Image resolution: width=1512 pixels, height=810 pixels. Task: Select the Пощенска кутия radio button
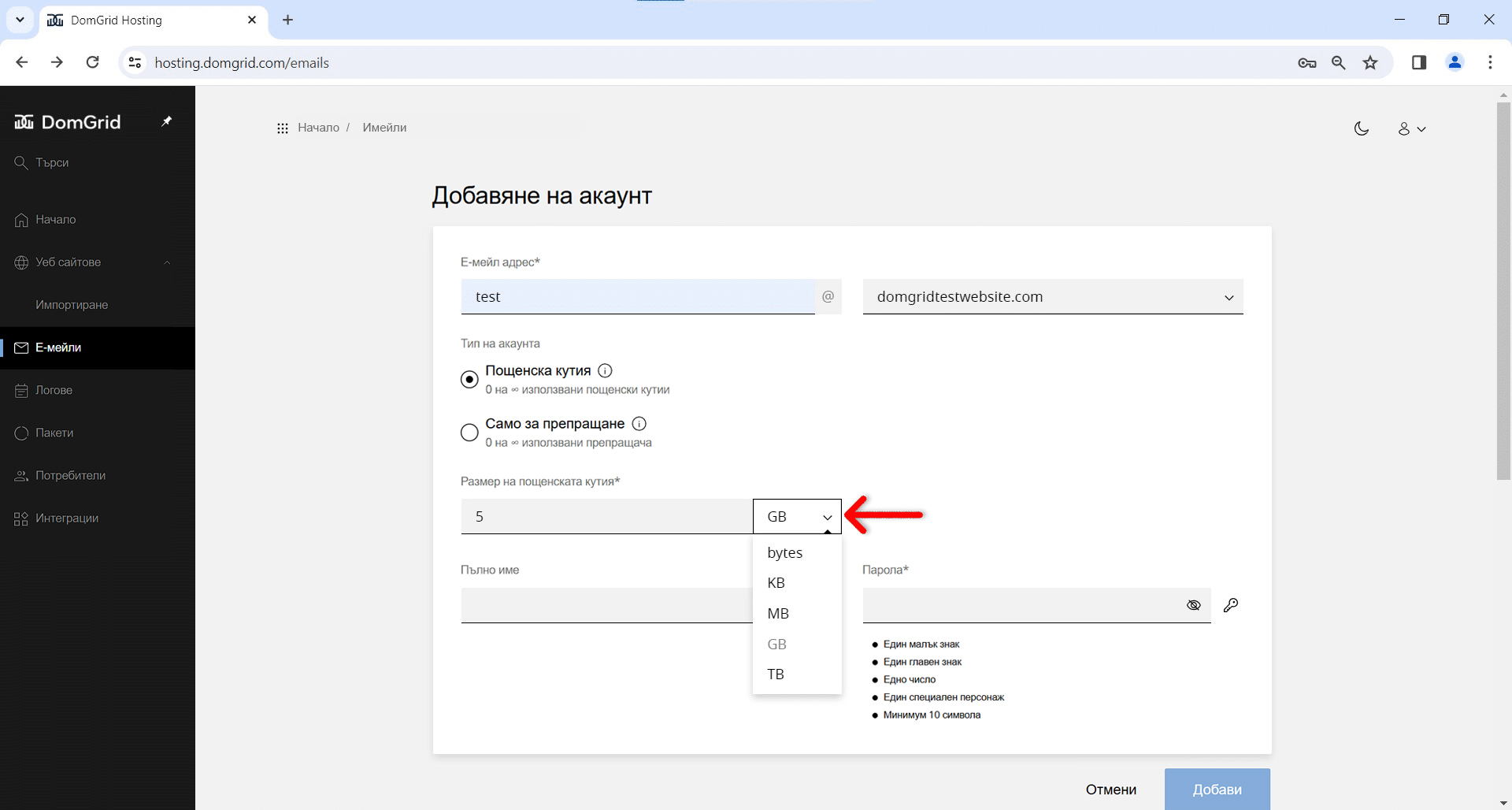tap(469, 379)
